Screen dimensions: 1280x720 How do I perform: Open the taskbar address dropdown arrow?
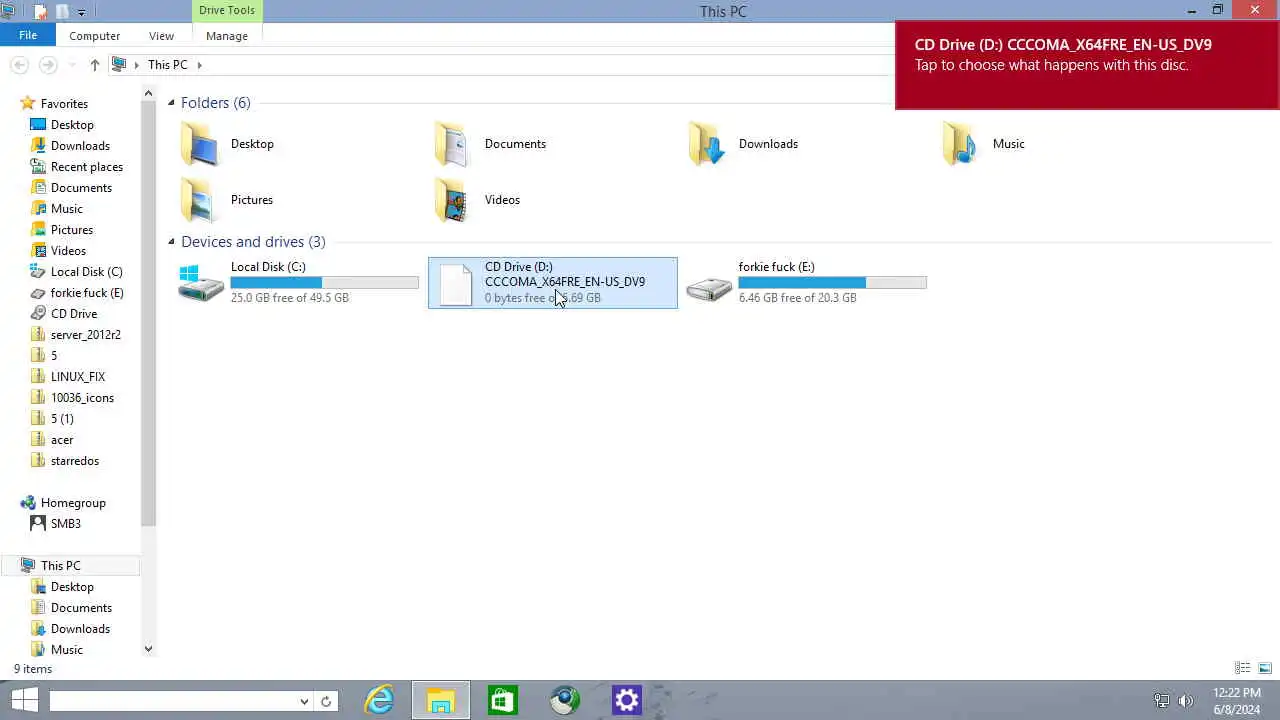pos(304,701)
